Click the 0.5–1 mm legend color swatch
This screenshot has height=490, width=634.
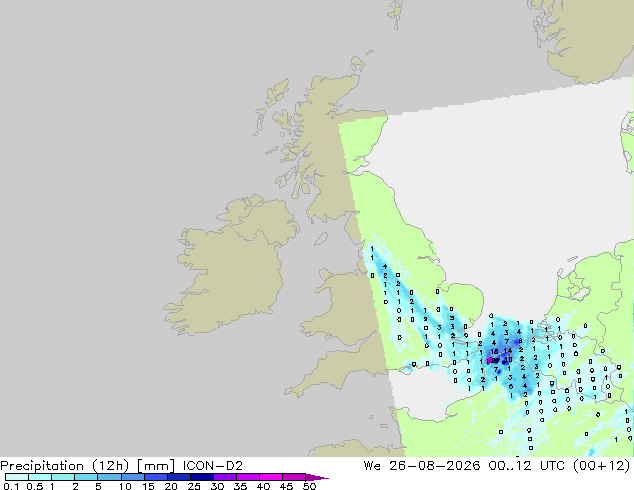pos(40,477)
